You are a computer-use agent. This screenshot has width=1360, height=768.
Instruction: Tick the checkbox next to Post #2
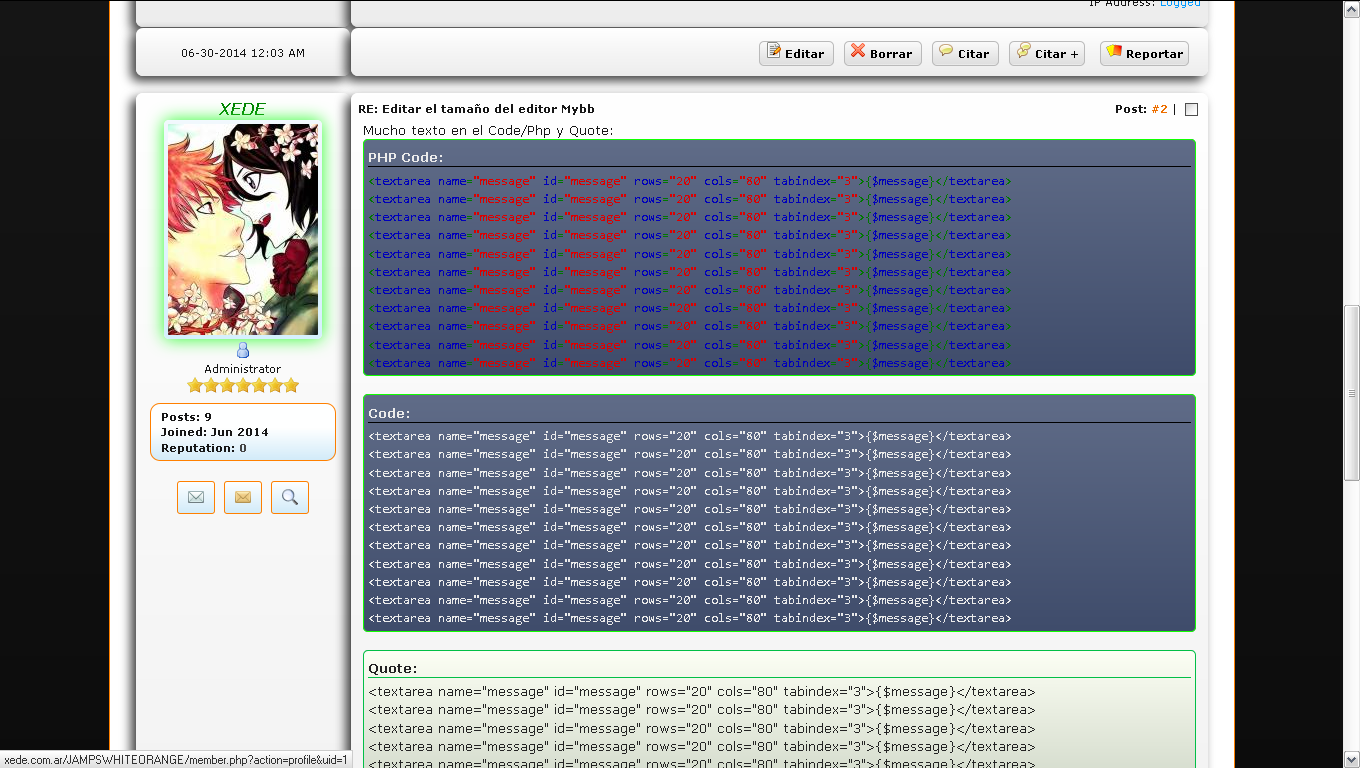(x=1191, y=110)
